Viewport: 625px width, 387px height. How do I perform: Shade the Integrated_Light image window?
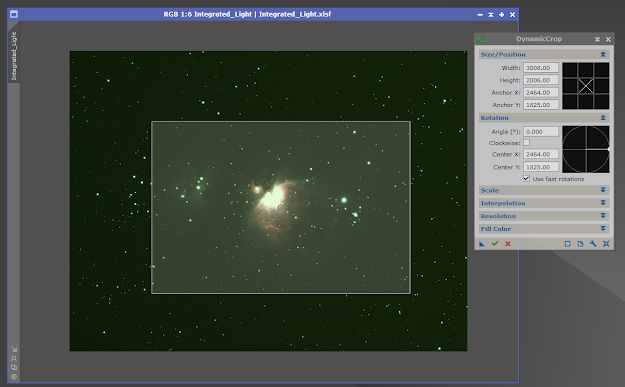click(x=491, y=15)
